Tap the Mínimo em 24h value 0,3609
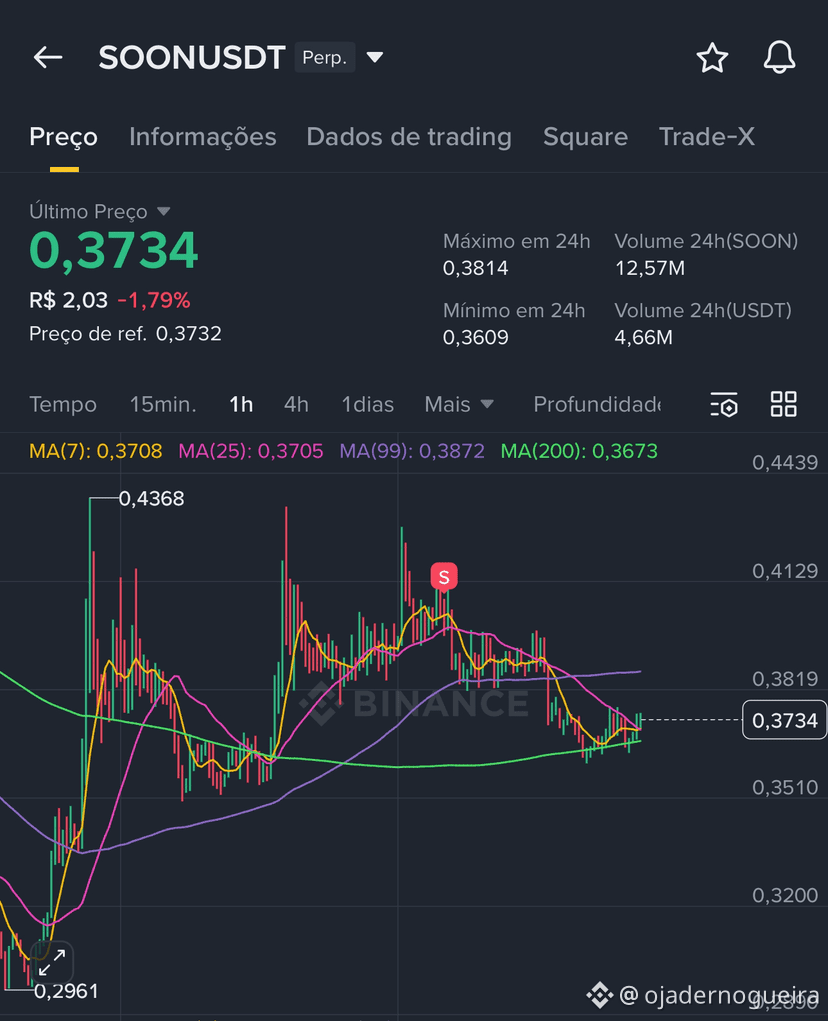The image size is (828, 1021). click(475, 337)
